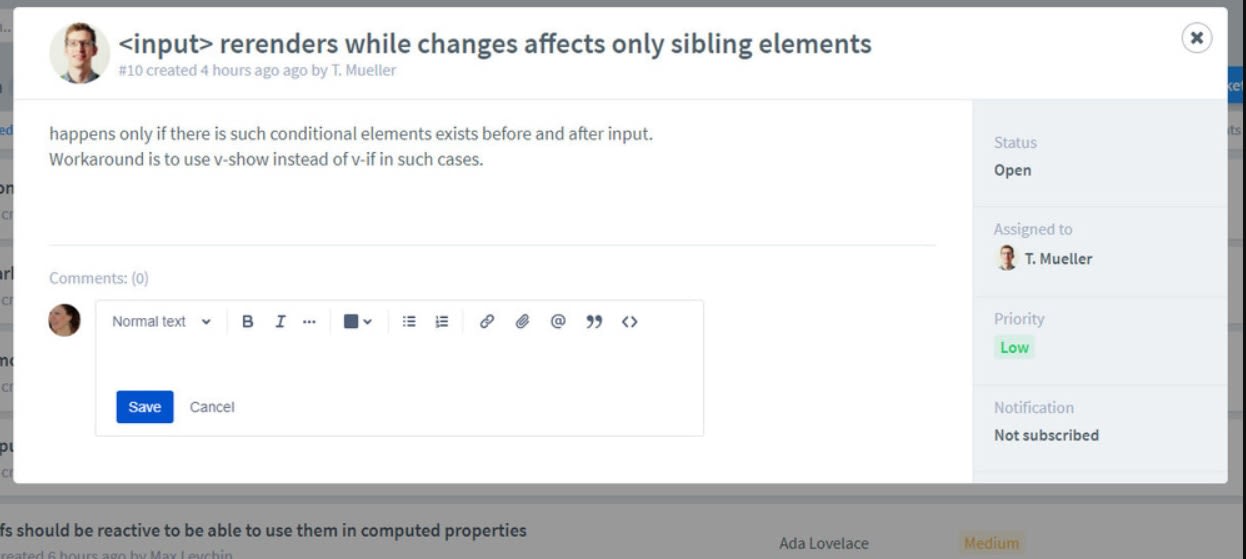Insert a numbered list

(x=442, y=322)
